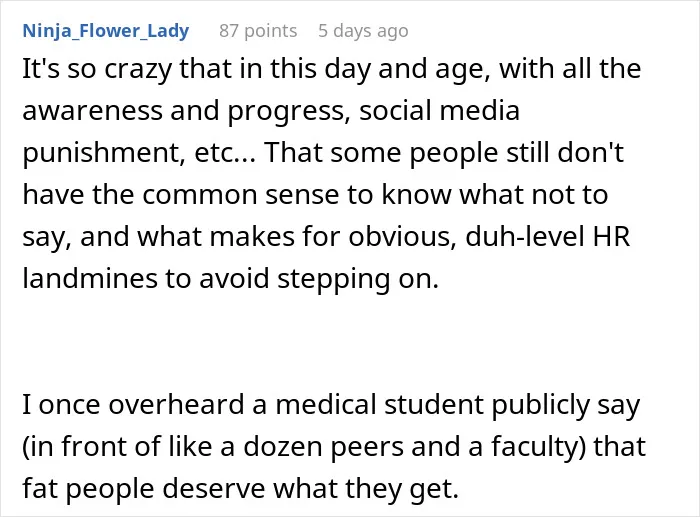Screen dimensions: 700x517
Task: Click the phrase "medical student" in the comment
Action: pos(380,404)
